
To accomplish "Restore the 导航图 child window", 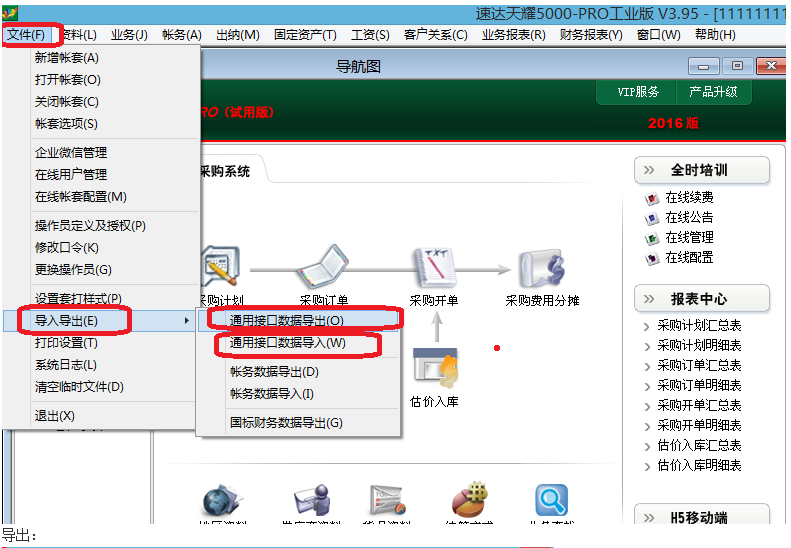I will 737,66.
